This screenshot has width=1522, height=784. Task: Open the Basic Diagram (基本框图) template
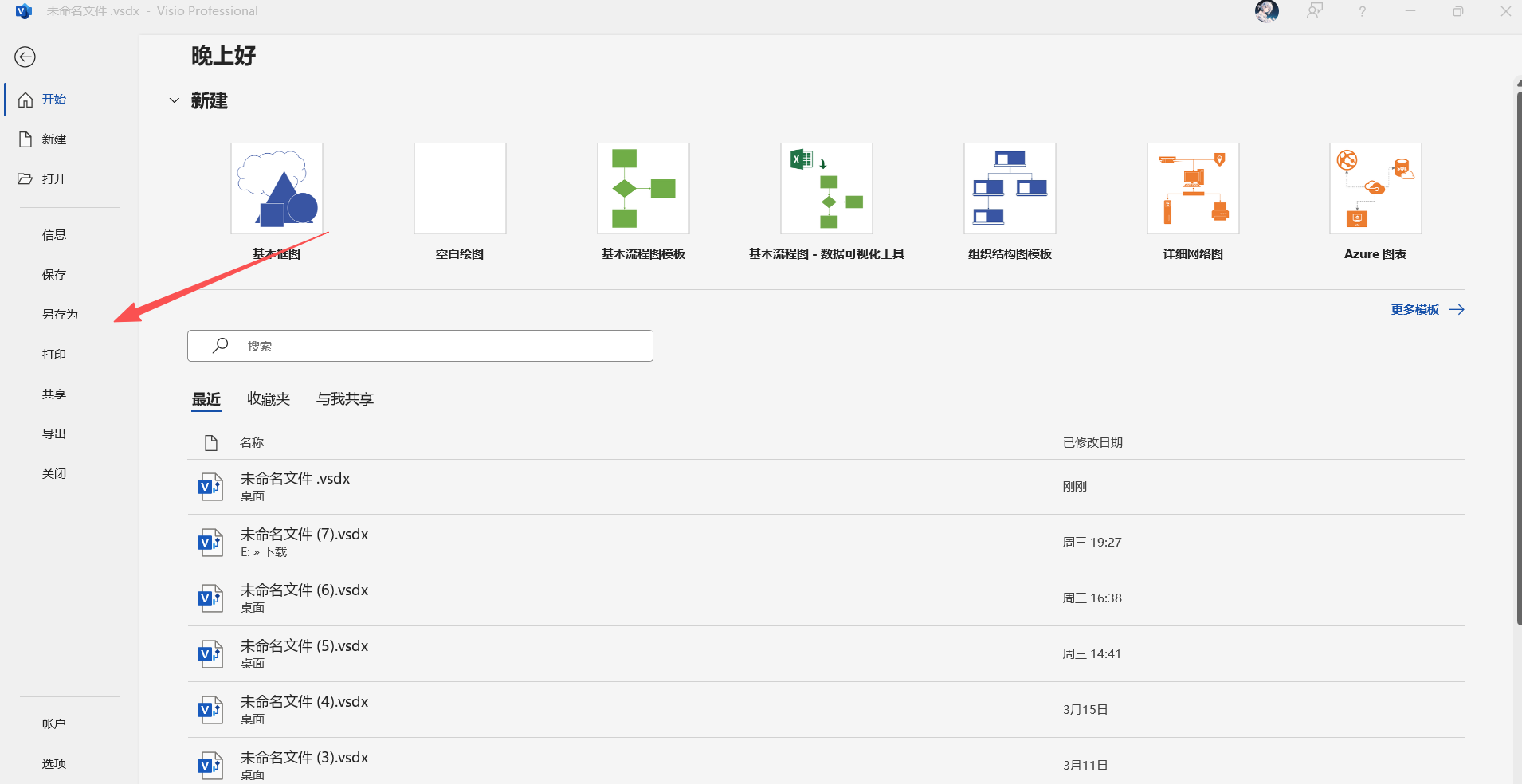pos(277,189)
